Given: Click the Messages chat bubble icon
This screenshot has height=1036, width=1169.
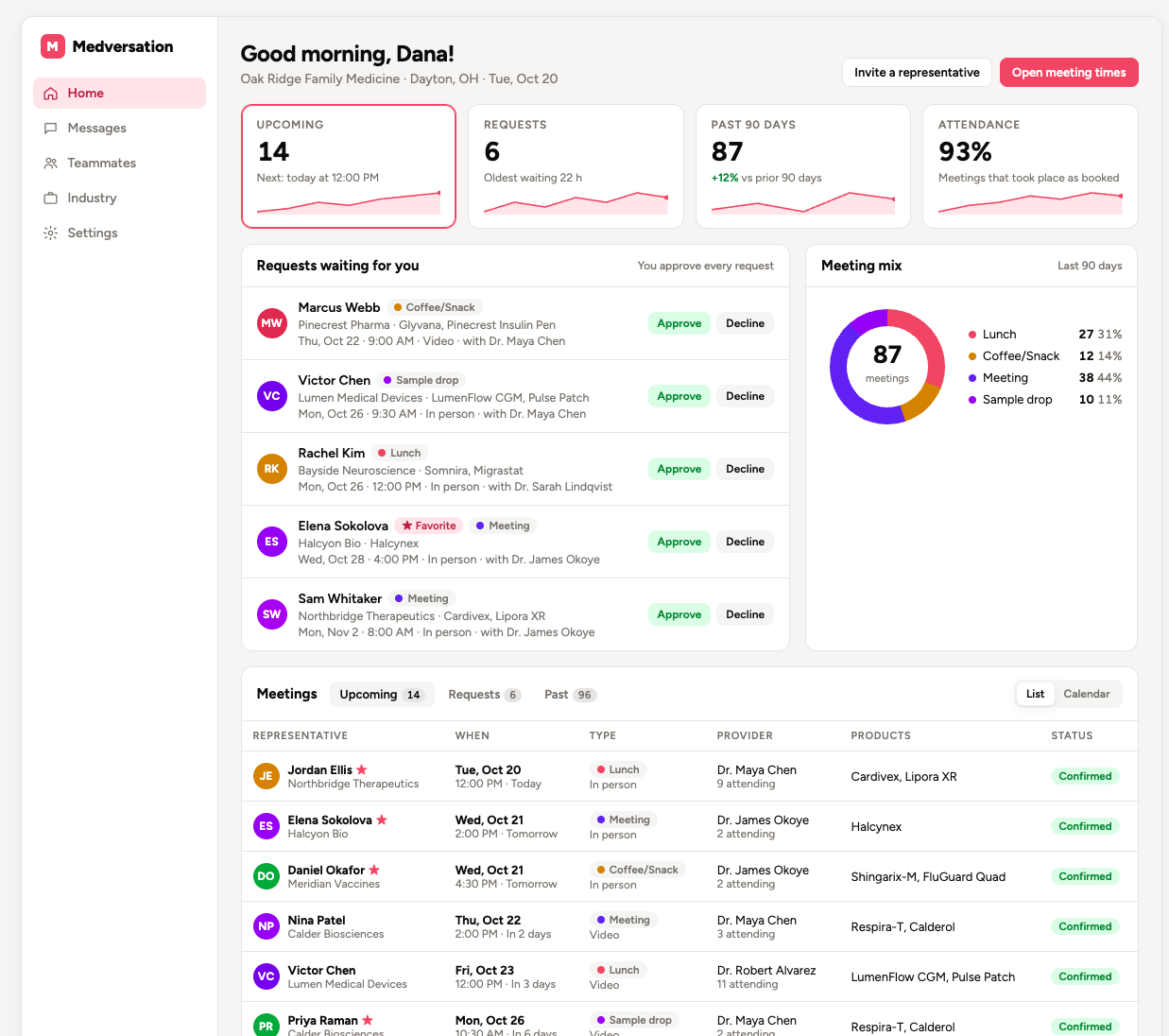Looking at the screenshot, I should (x=51, y=129).
